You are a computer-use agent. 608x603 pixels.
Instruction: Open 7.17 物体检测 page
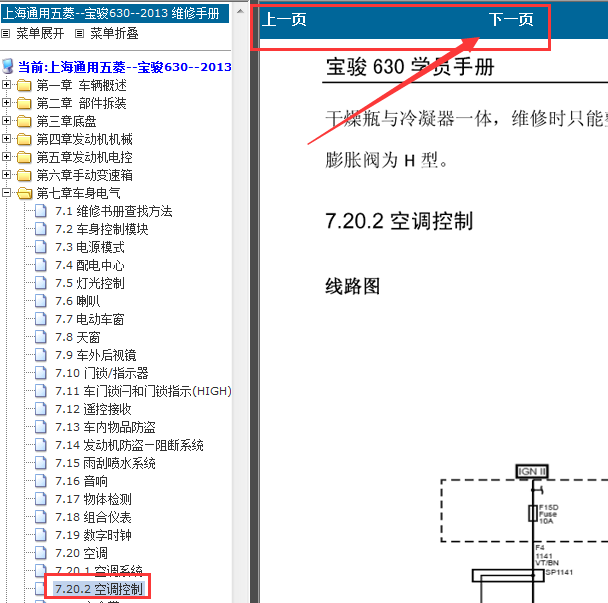(93, 499)
